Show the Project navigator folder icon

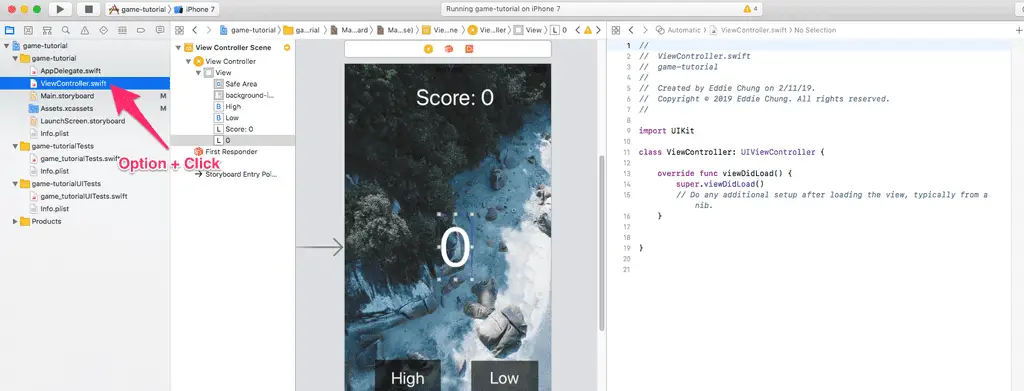9,30
